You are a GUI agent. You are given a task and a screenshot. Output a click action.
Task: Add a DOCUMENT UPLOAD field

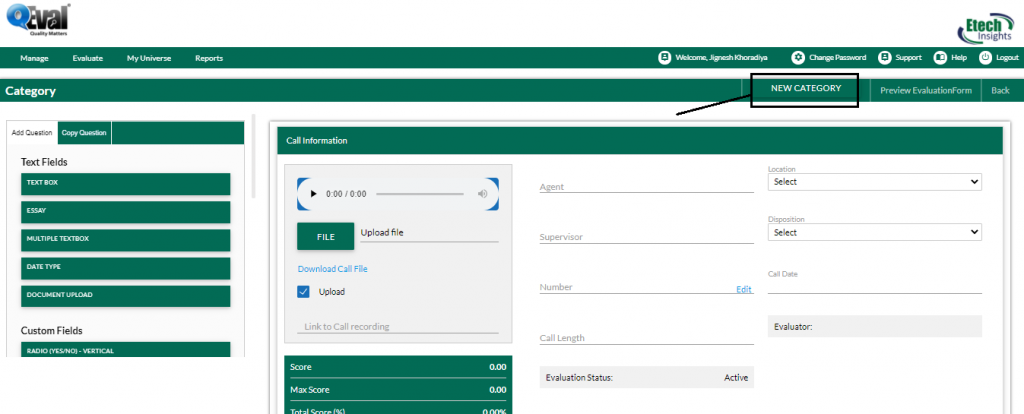[125, 296]
